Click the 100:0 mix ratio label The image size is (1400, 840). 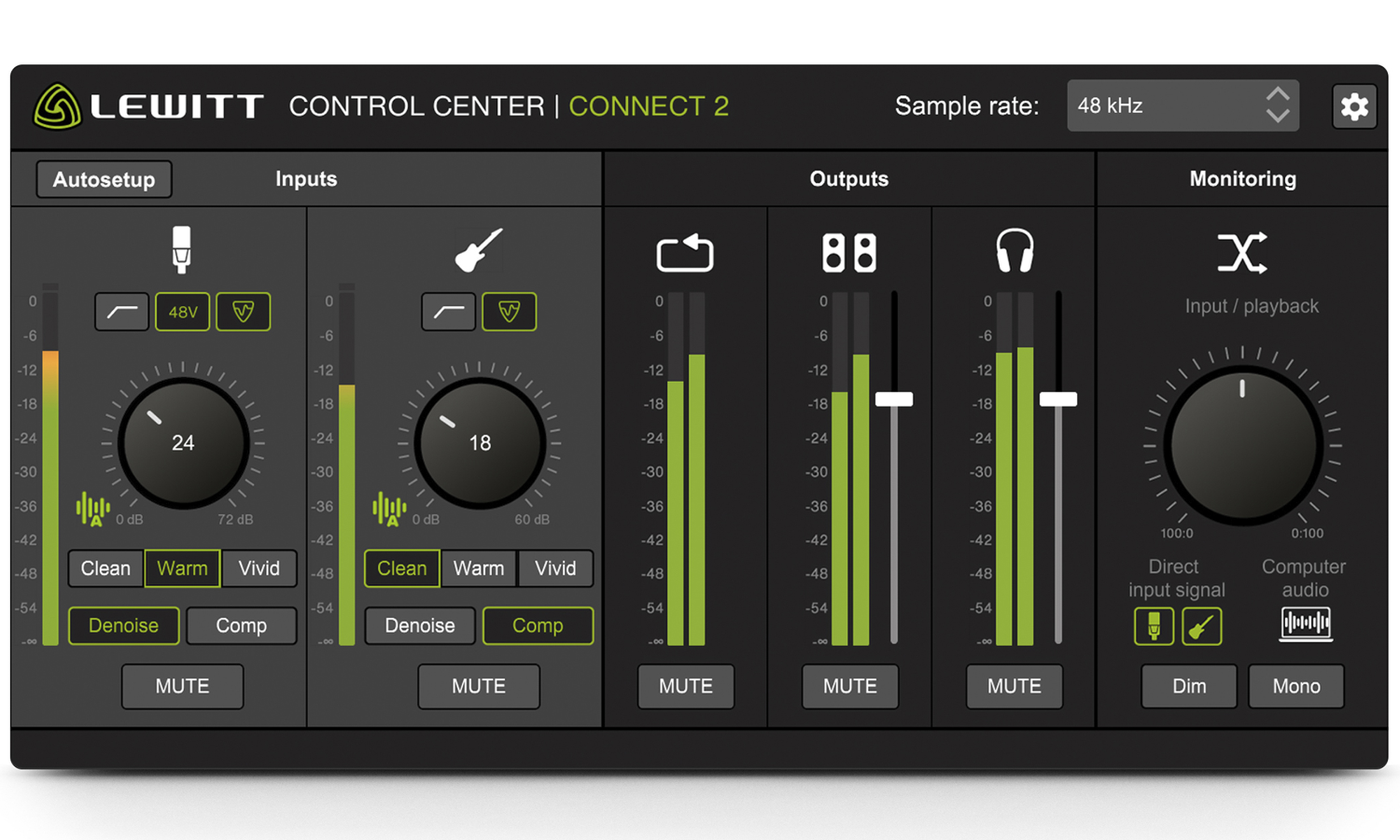[x=1177, y=534]
